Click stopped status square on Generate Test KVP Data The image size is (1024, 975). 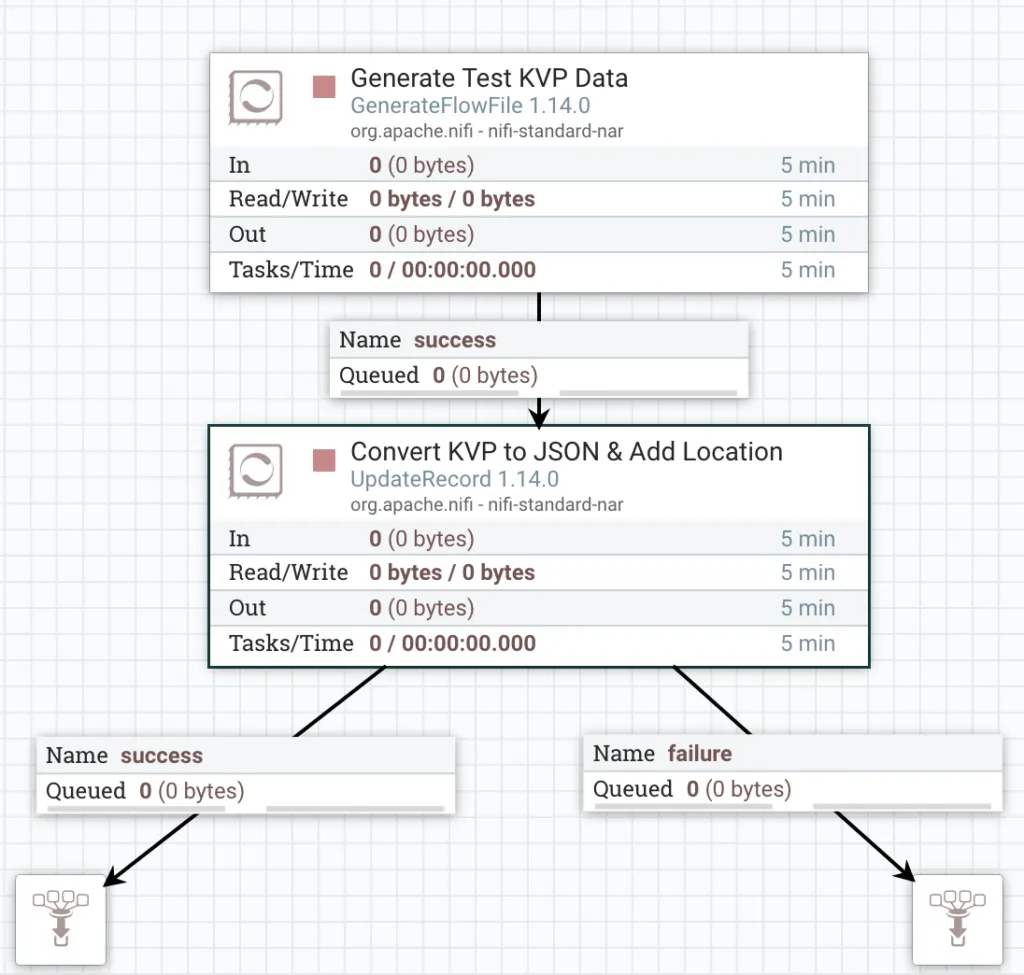pyautogui.click(x=324, y=87)
